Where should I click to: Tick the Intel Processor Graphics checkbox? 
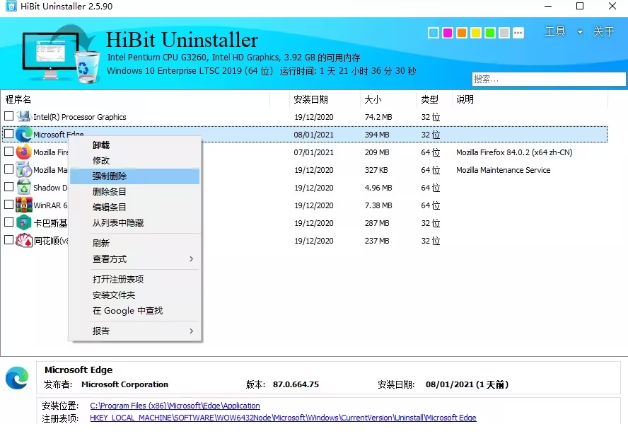(x=8, y=116)
